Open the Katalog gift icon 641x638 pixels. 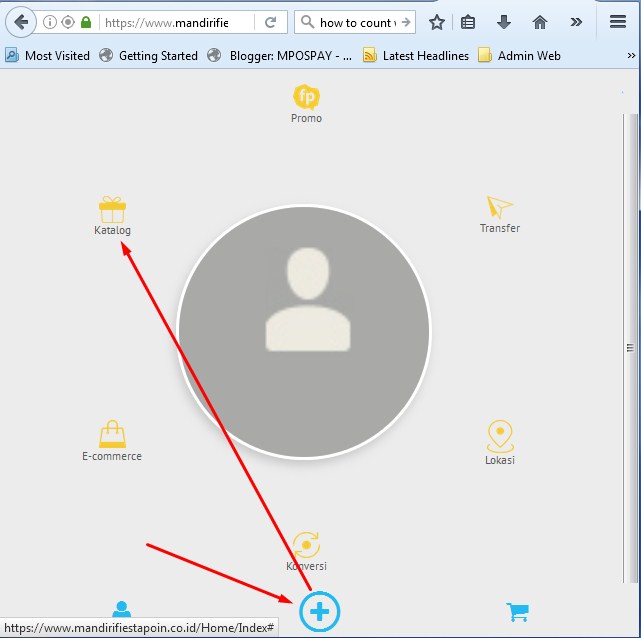click(112, 210)
